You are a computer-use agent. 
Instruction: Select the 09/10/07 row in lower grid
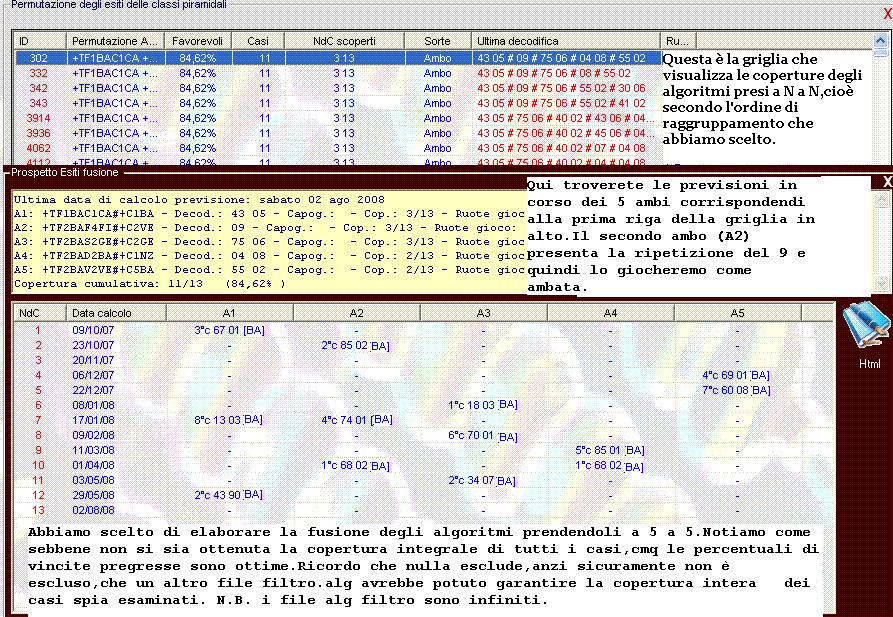[x=92, y=329]
